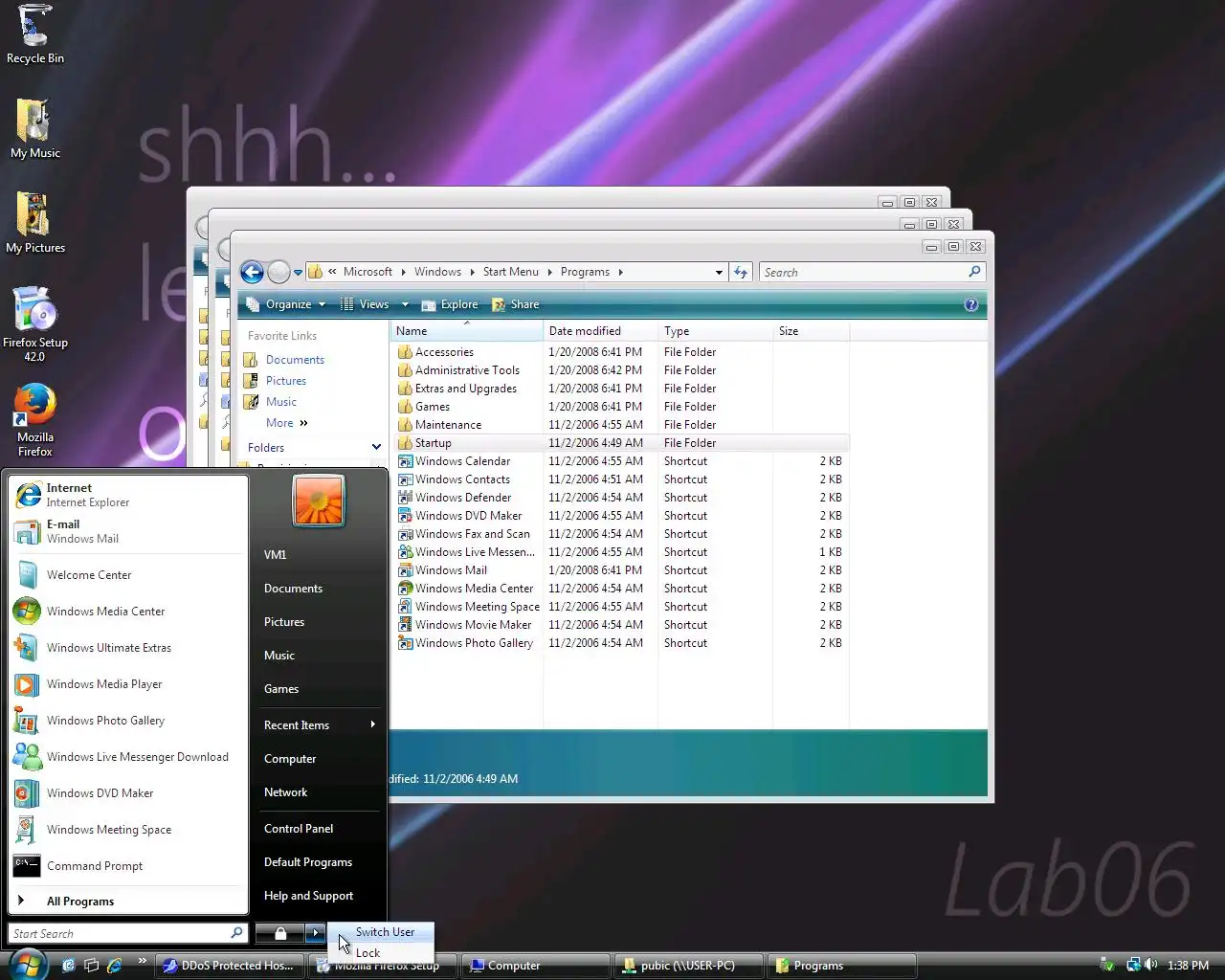Open the Views dropdown arrow
This screenshot has width=1225, height=980.
(x=405, y=304)
